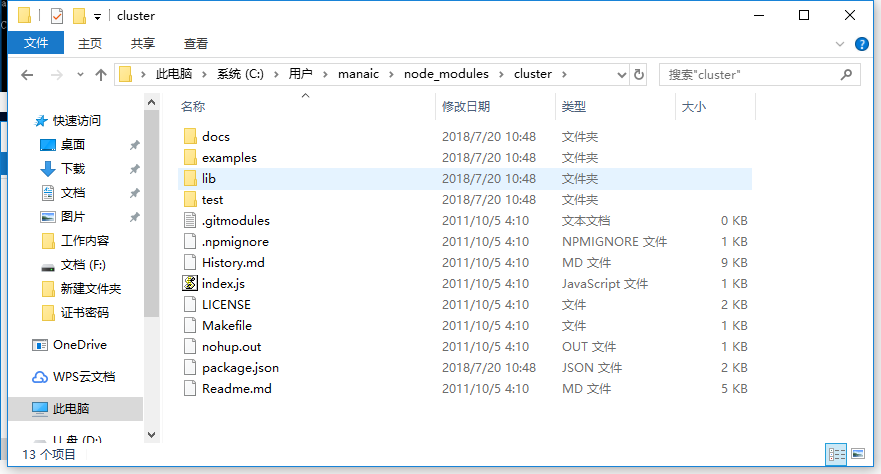Open the customize quick access toolbar dropdown
The width and height of the screenshot is (881, 474).
click(97, 17)
